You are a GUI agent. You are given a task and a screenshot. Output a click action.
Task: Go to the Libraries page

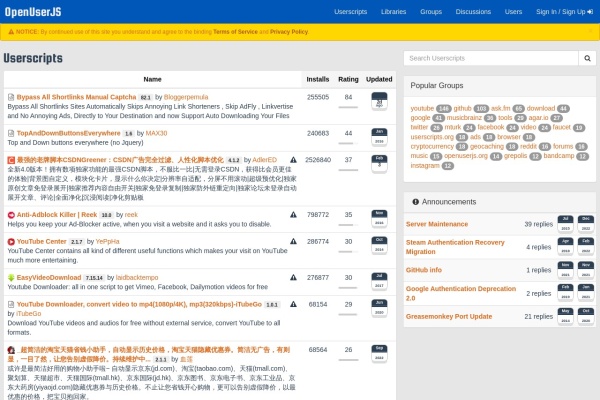coord(393,12)
